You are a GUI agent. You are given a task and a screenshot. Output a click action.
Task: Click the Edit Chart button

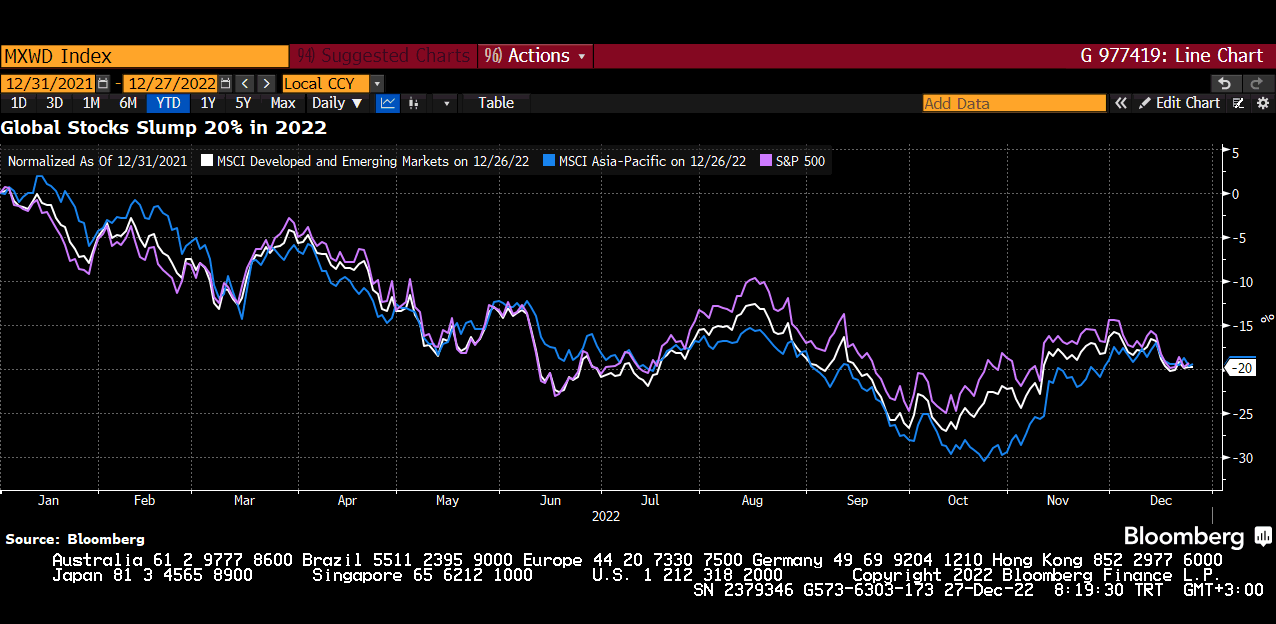[x=1180, y=103]
